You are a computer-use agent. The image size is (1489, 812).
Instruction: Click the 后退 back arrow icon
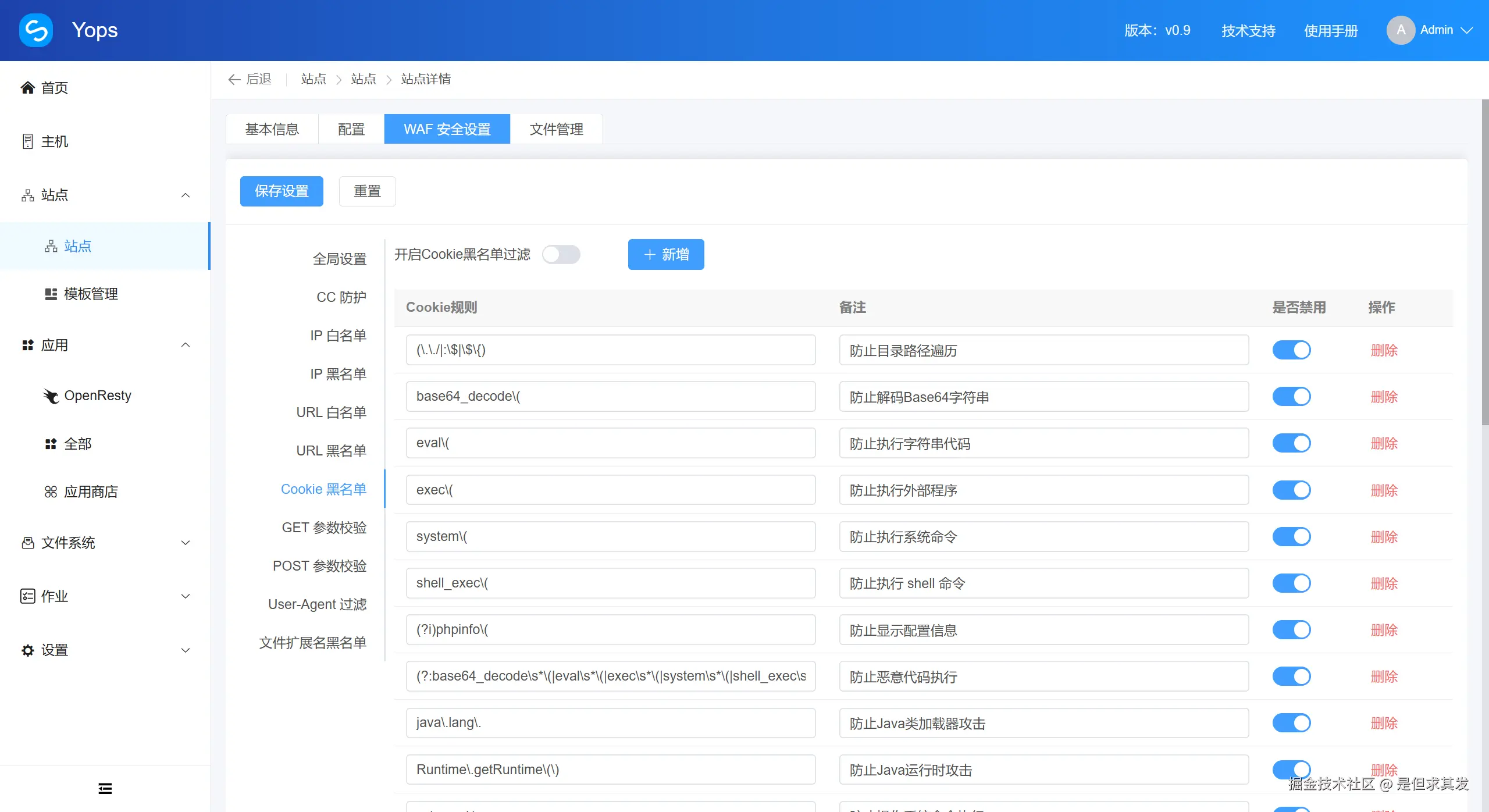(234, 79)
